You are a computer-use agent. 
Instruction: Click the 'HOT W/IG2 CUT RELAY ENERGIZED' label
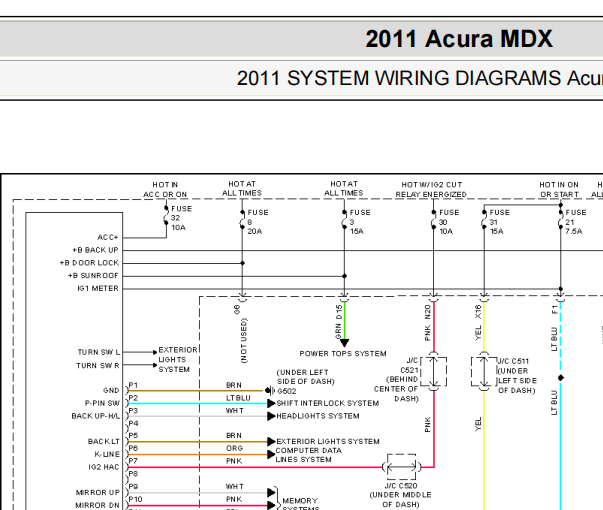(x=431, y=190)
